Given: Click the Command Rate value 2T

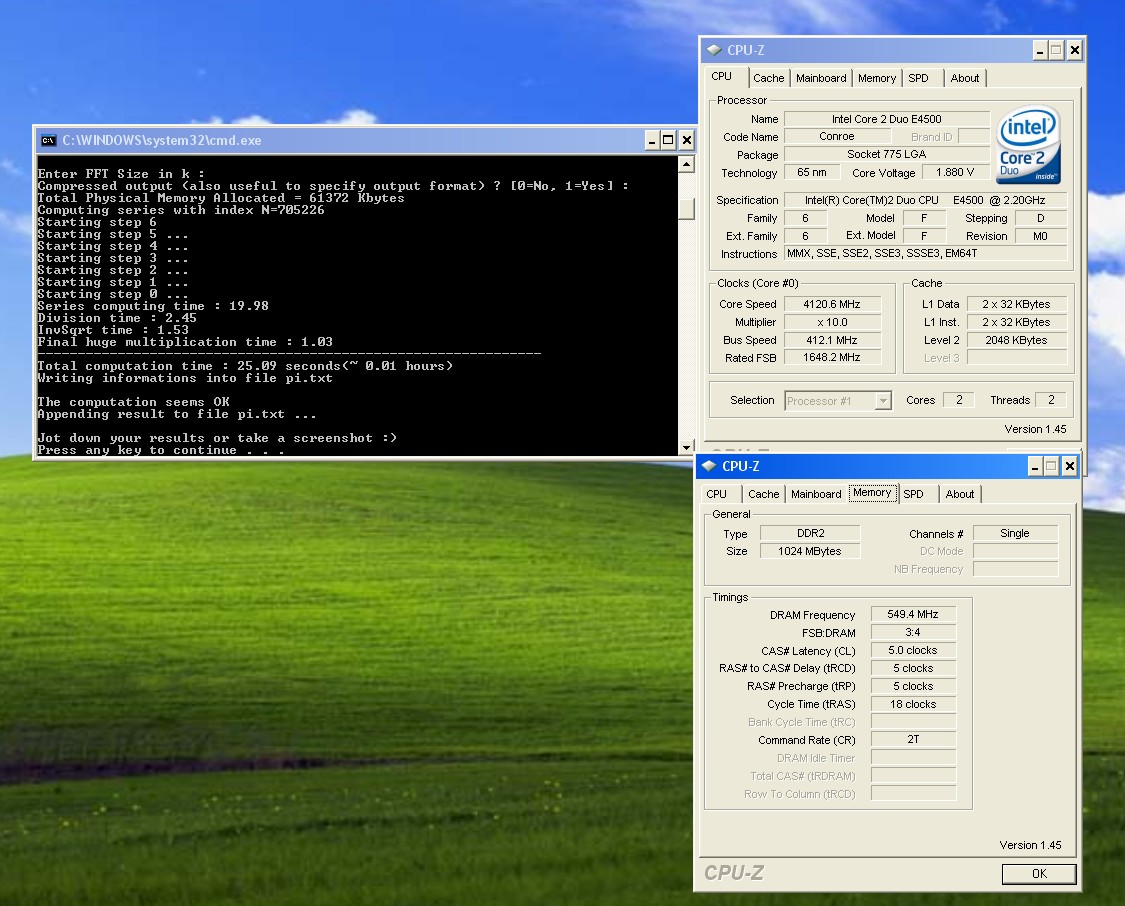Looking at the screenshot, I should tap(913, 739).
